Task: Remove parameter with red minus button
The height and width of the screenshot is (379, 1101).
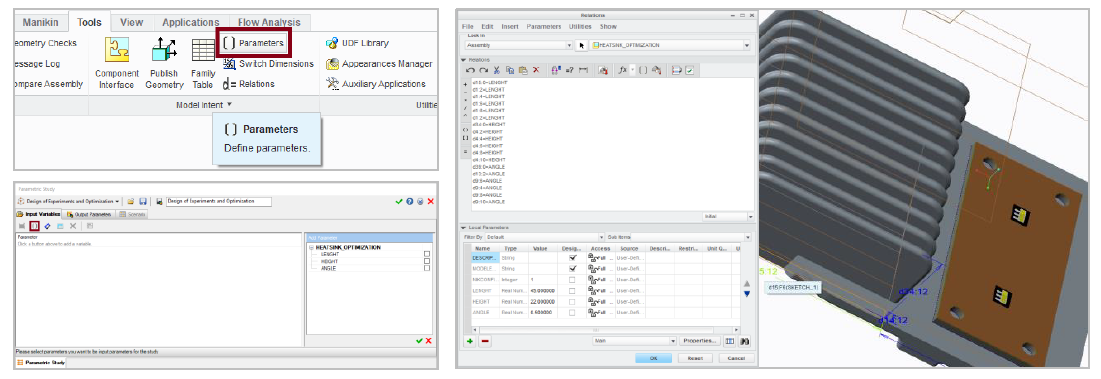Action: coord(484,341)
